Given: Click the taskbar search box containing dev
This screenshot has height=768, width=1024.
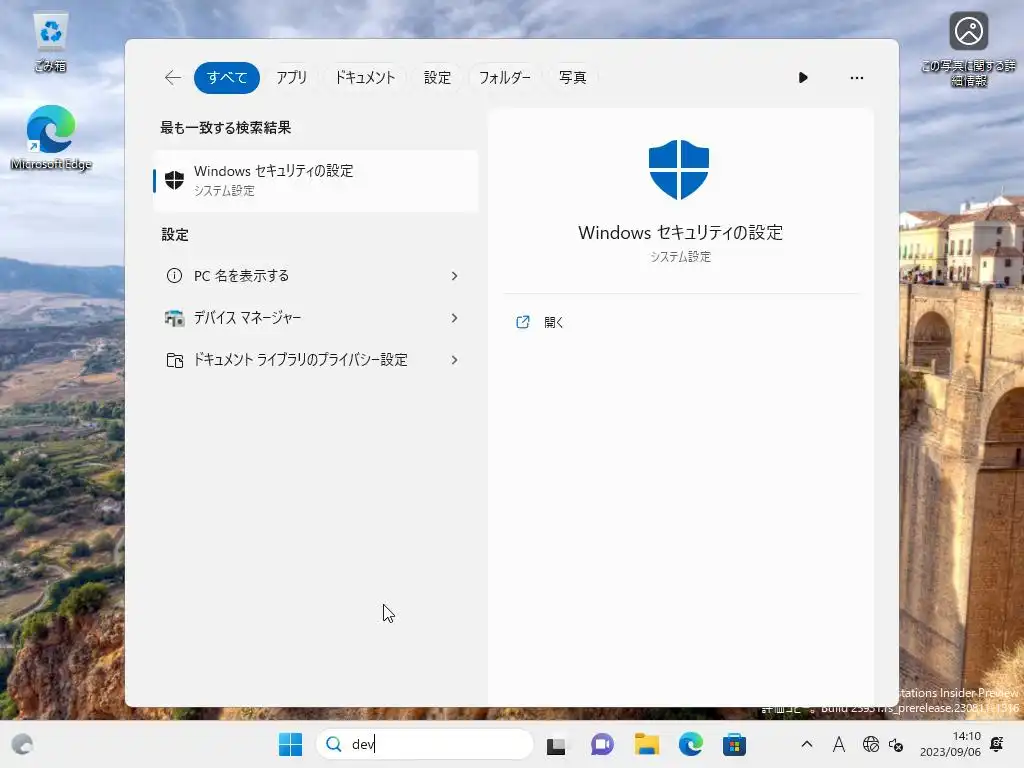Looking at the screenshot, I should click(424, 744).
